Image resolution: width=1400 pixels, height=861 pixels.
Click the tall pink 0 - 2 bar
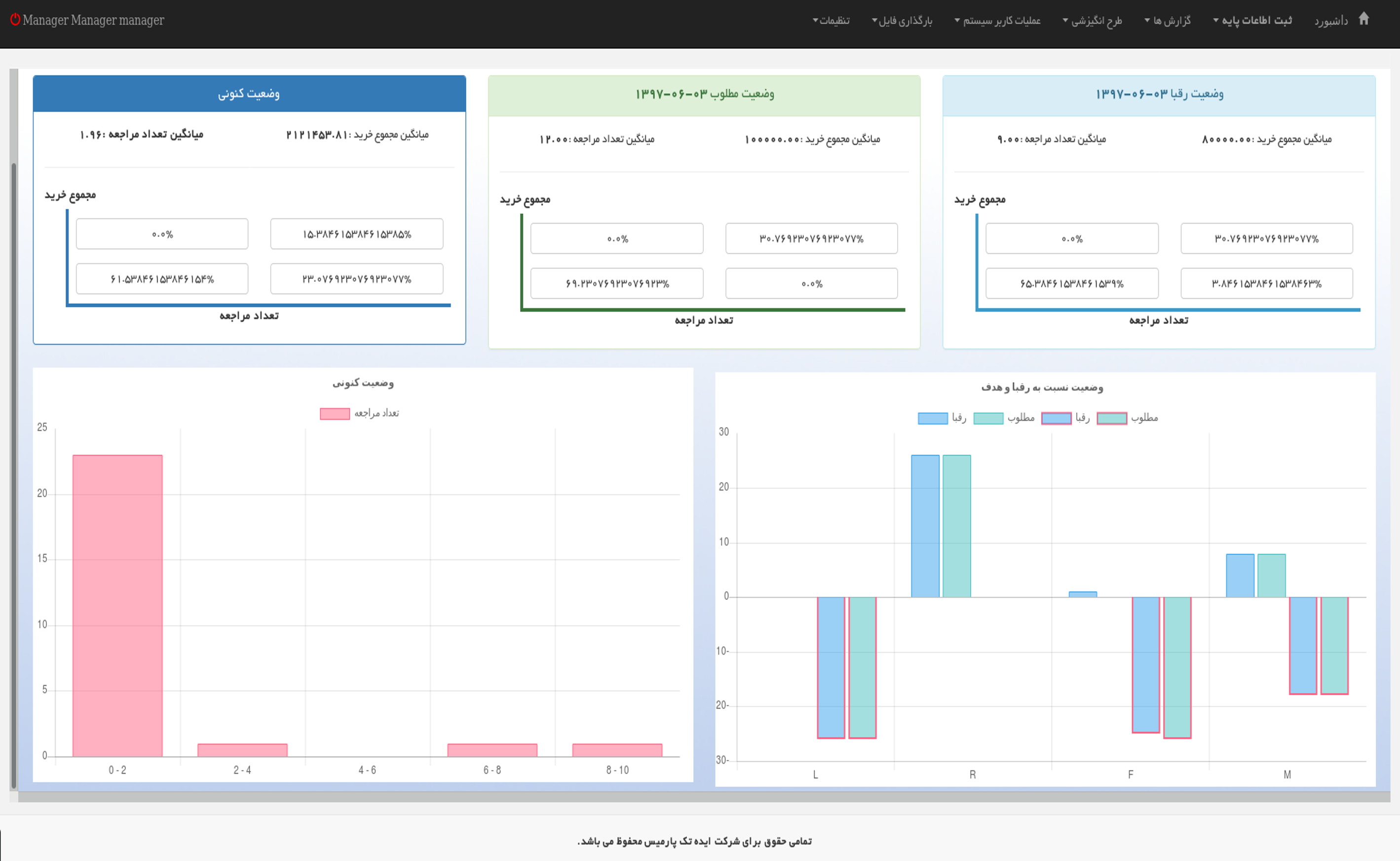117,606
